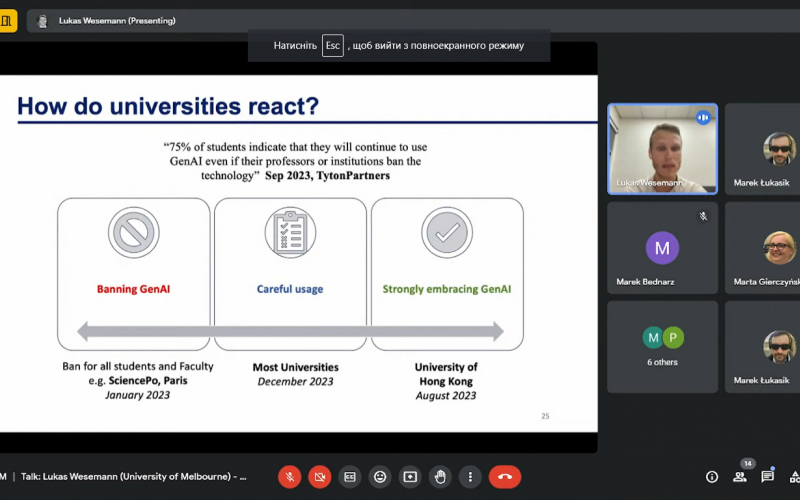Click the 'Careful usage' label
Image resolution: width=800 pixels, height=500 pixels.
click(290, 289)
